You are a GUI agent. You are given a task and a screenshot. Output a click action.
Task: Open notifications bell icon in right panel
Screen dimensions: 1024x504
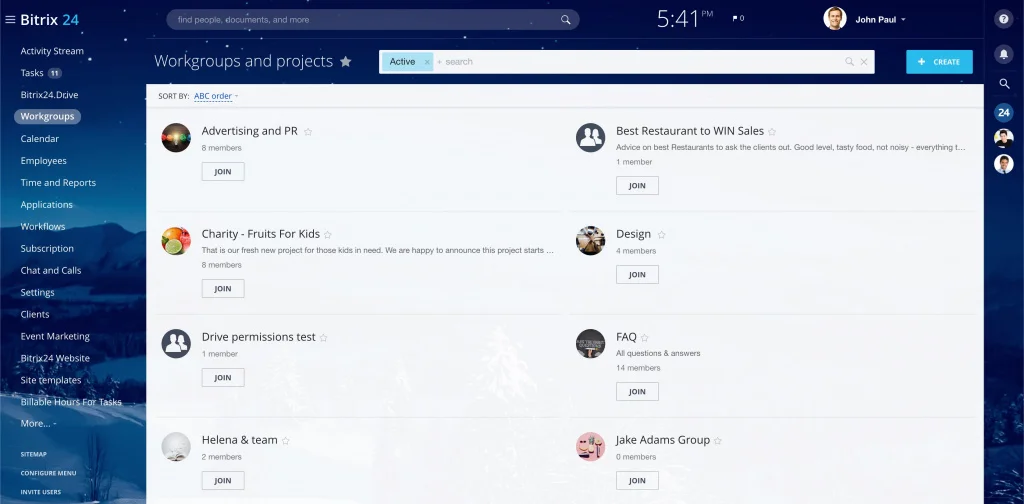pyautogui.click(x=1004, y=52)
